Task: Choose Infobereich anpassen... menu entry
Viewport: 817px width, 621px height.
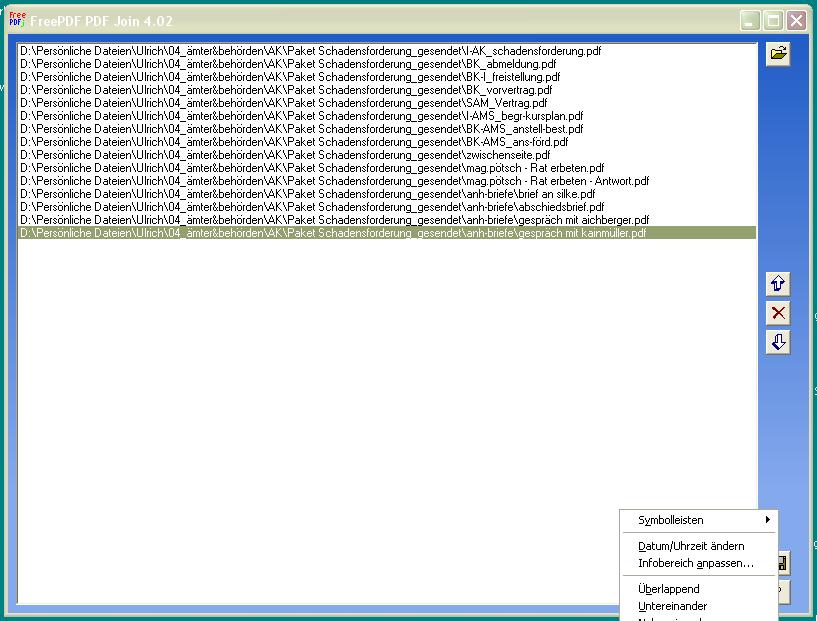Action: (698, 563)
